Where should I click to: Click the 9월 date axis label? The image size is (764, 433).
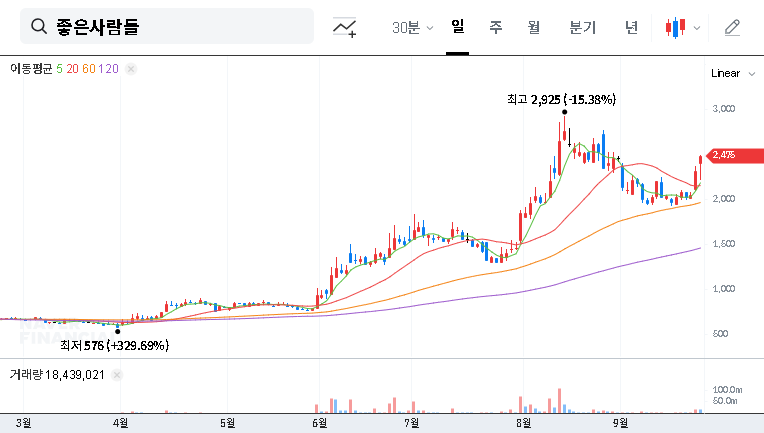pyautogui.click(x=621, y=423)
